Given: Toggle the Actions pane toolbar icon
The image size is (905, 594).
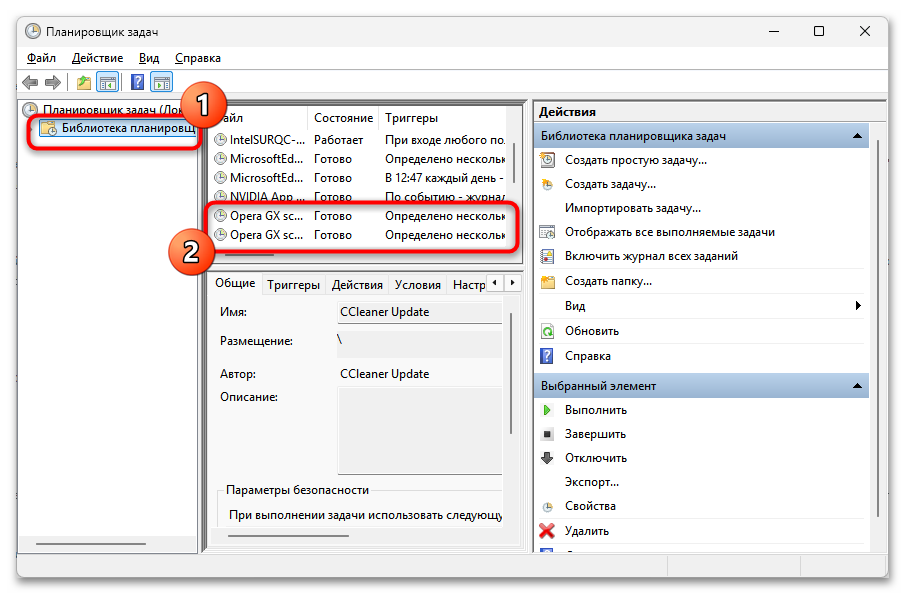Looking at the screenshot, I should pyautogui.click(x=162, y=83).
